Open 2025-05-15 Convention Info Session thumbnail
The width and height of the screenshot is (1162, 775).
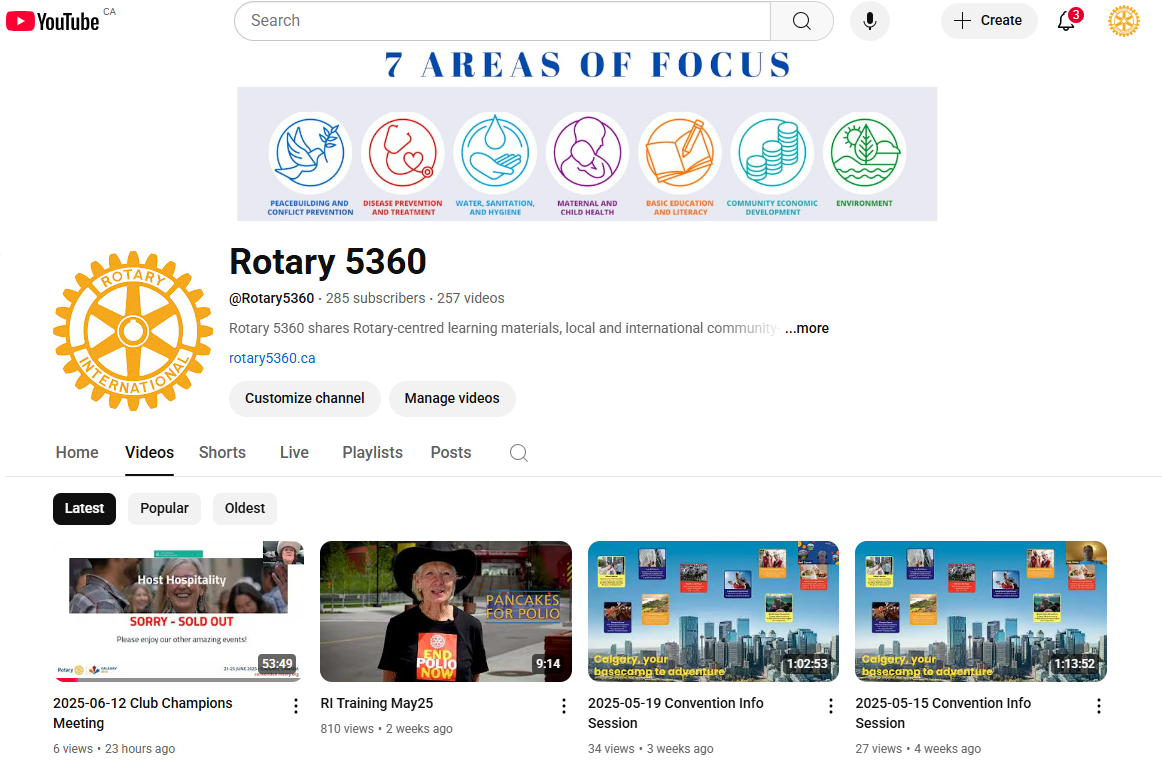[x=981, y=611]
